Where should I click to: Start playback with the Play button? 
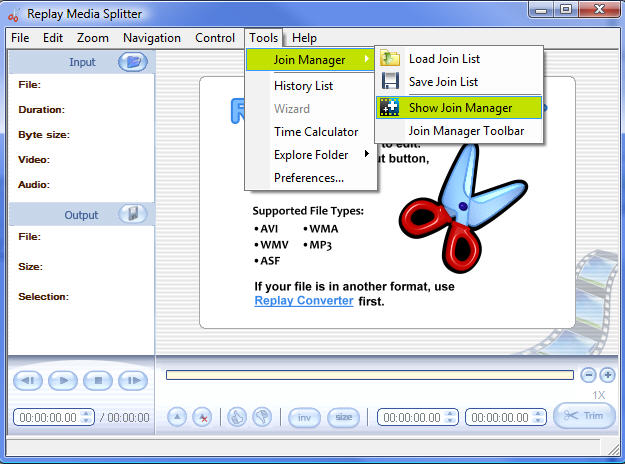[x=63, y=381]
